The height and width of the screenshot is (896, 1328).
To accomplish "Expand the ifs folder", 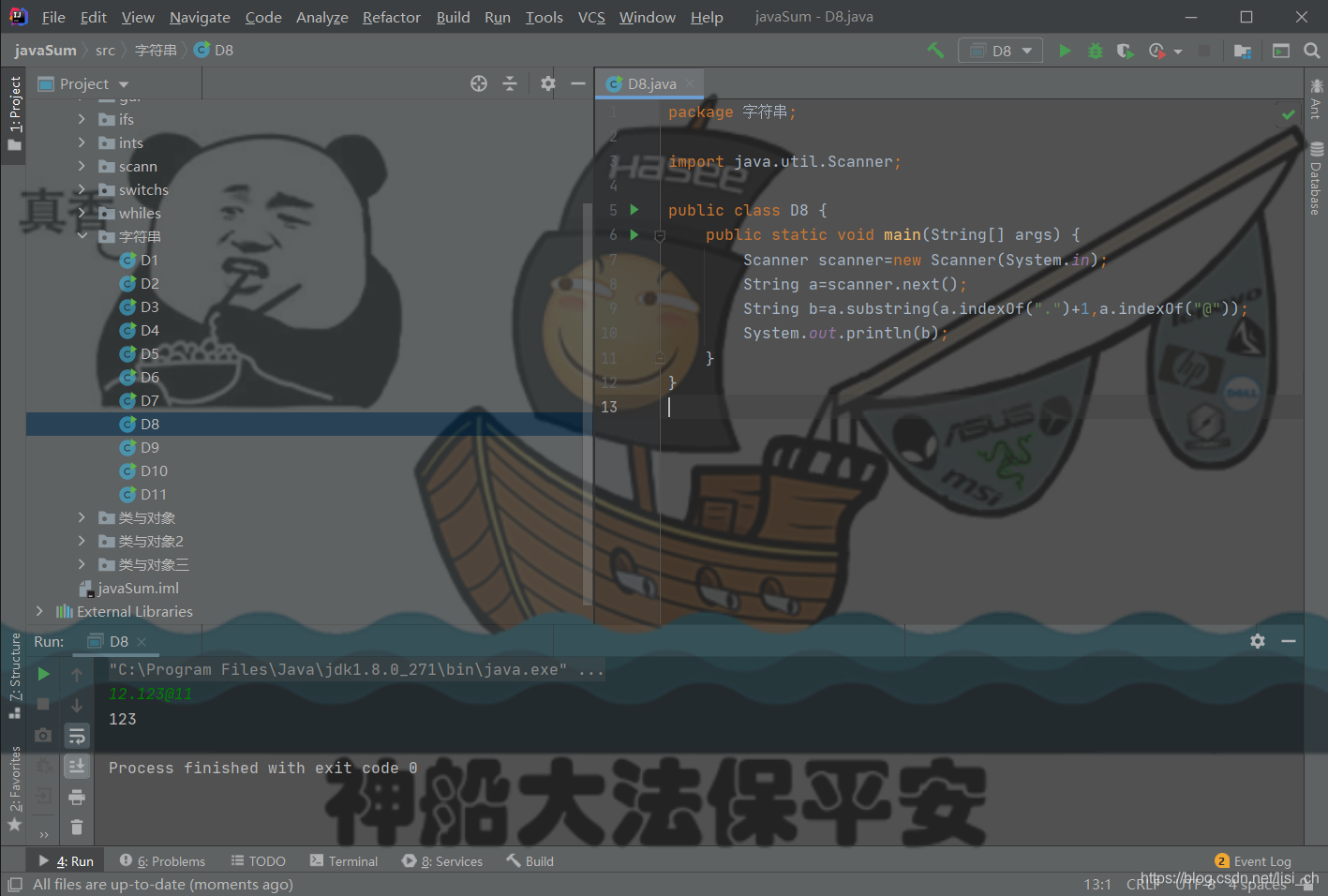I will tap(82, 119).
